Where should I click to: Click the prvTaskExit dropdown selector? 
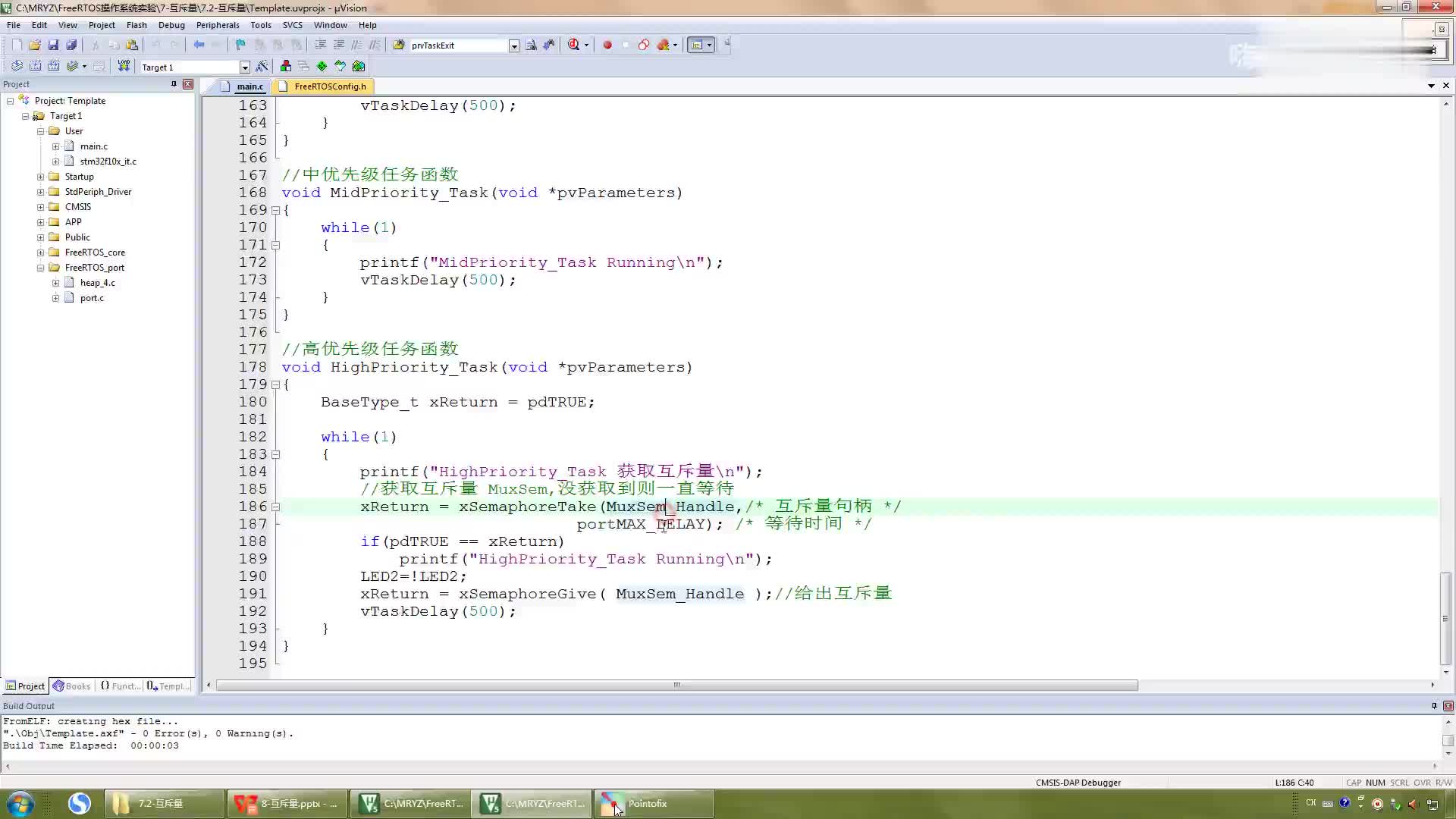pos(515,45)
